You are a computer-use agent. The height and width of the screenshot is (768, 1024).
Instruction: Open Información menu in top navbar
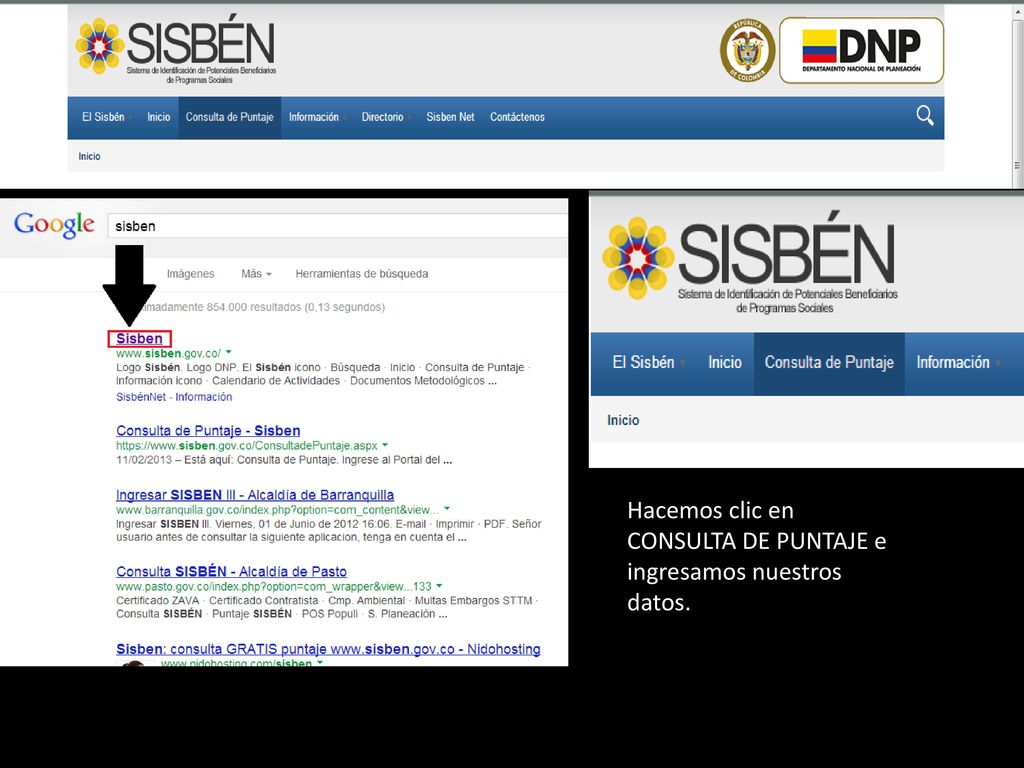click(x=314, y=117)
